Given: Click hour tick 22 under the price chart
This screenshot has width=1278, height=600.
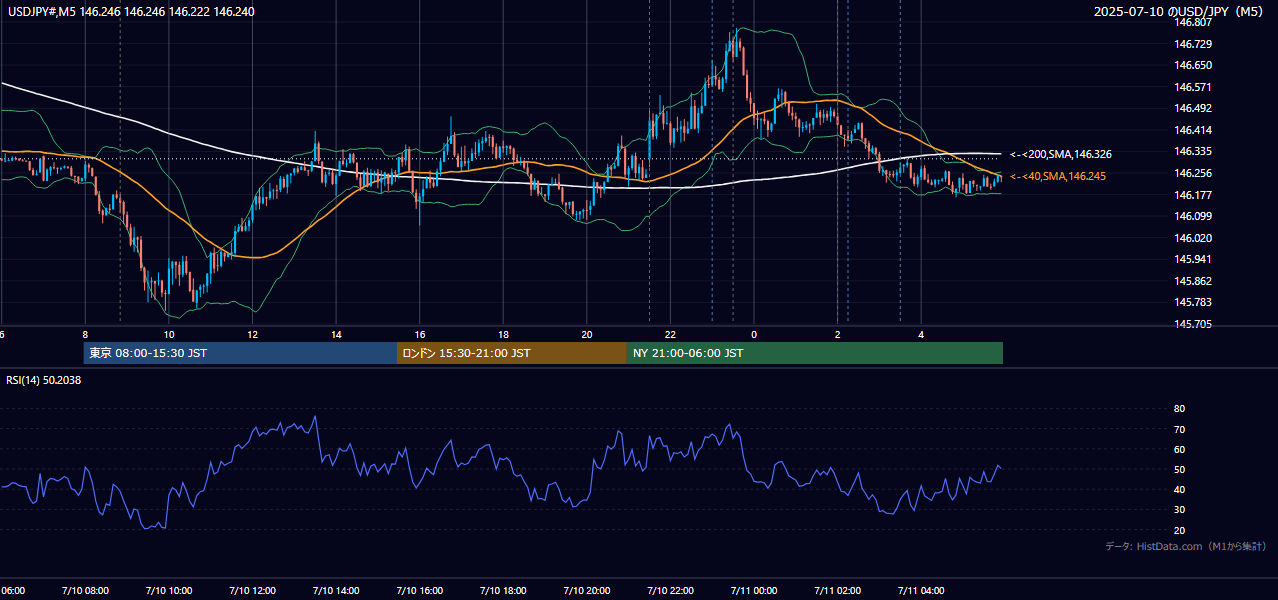Looking at the screenshot, I should (670, 334).
